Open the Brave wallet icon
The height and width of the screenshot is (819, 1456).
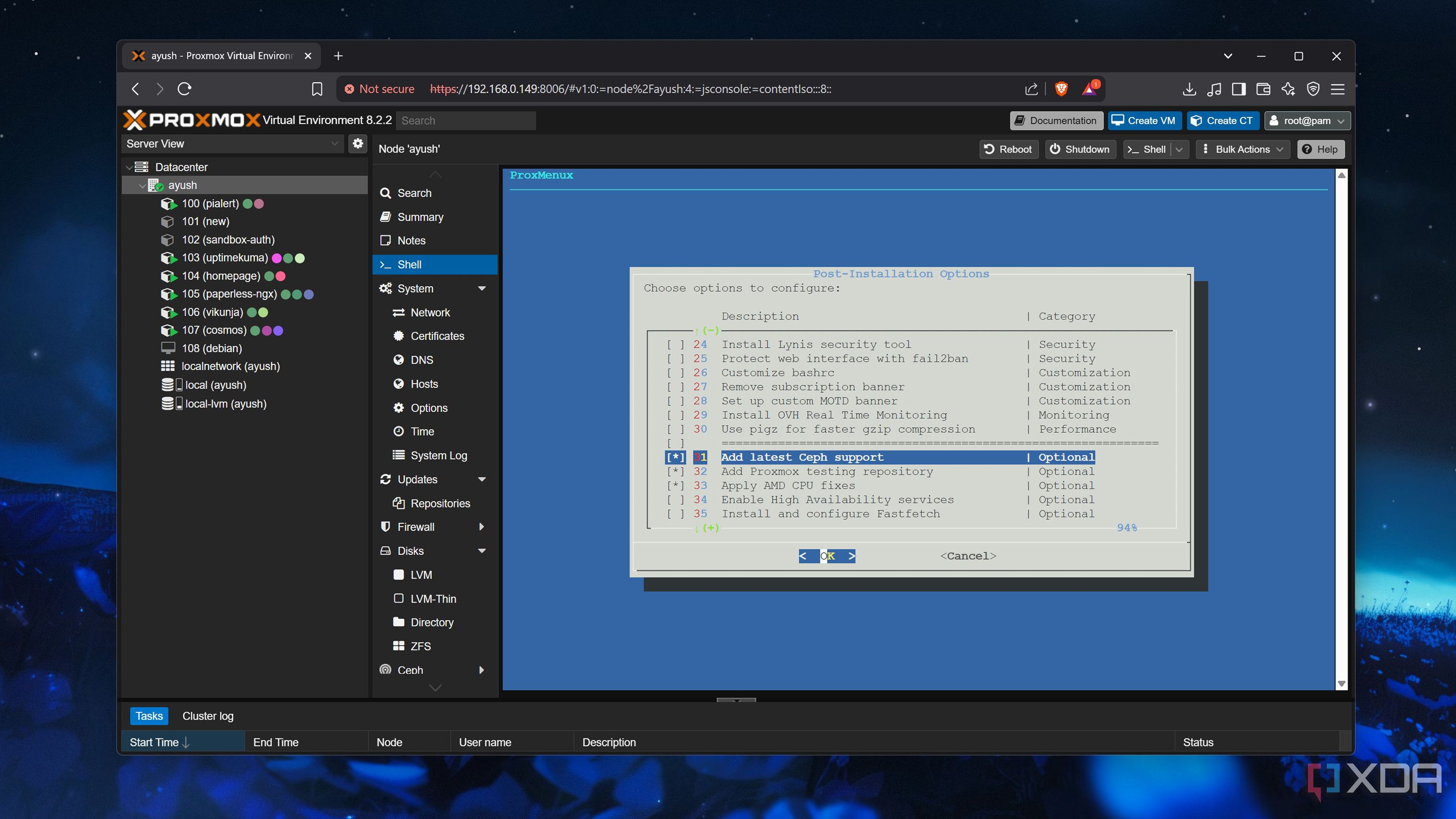click(x=1263, y=89)
